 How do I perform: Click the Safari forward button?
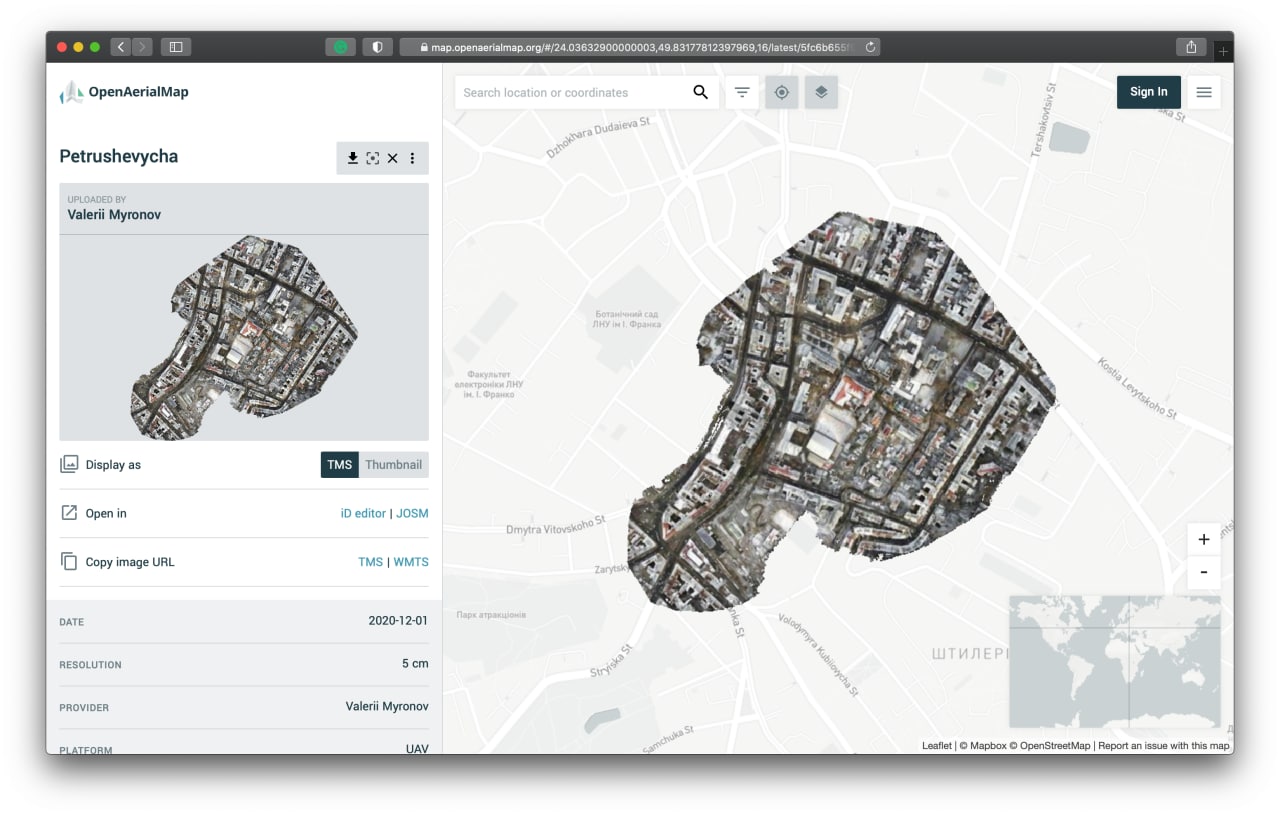coord(142,47)
